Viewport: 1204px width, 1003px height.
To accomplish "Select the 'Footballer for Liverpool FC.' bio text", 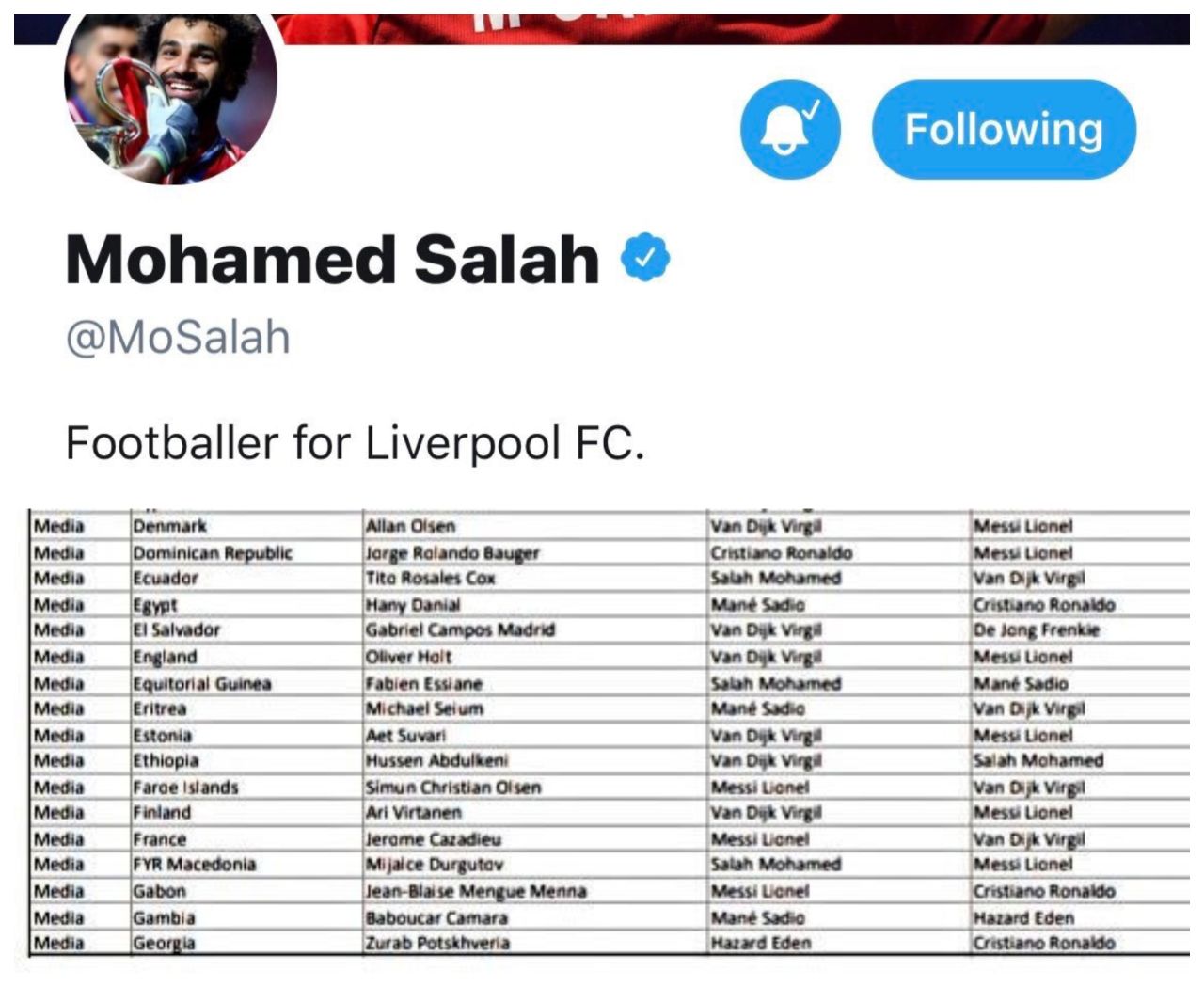I will click(356, 443).
